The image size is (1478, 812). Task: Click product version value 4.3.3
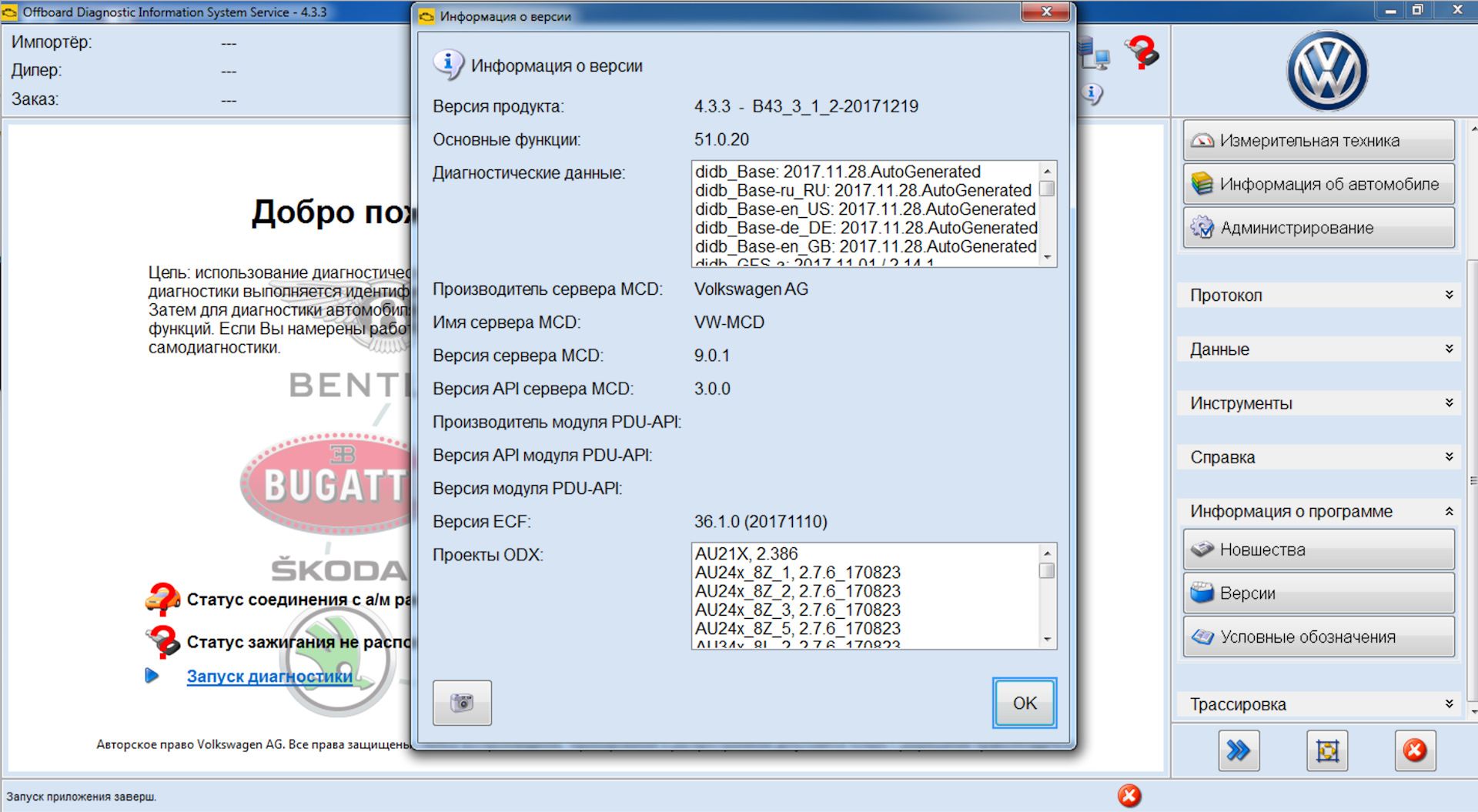pos(806,106)
